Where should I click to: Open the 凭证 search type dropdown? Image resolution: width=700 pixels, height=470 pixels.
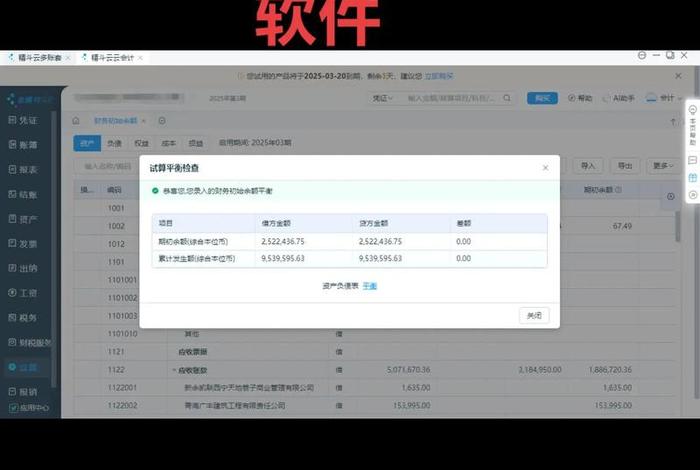[x=382, y=98]
